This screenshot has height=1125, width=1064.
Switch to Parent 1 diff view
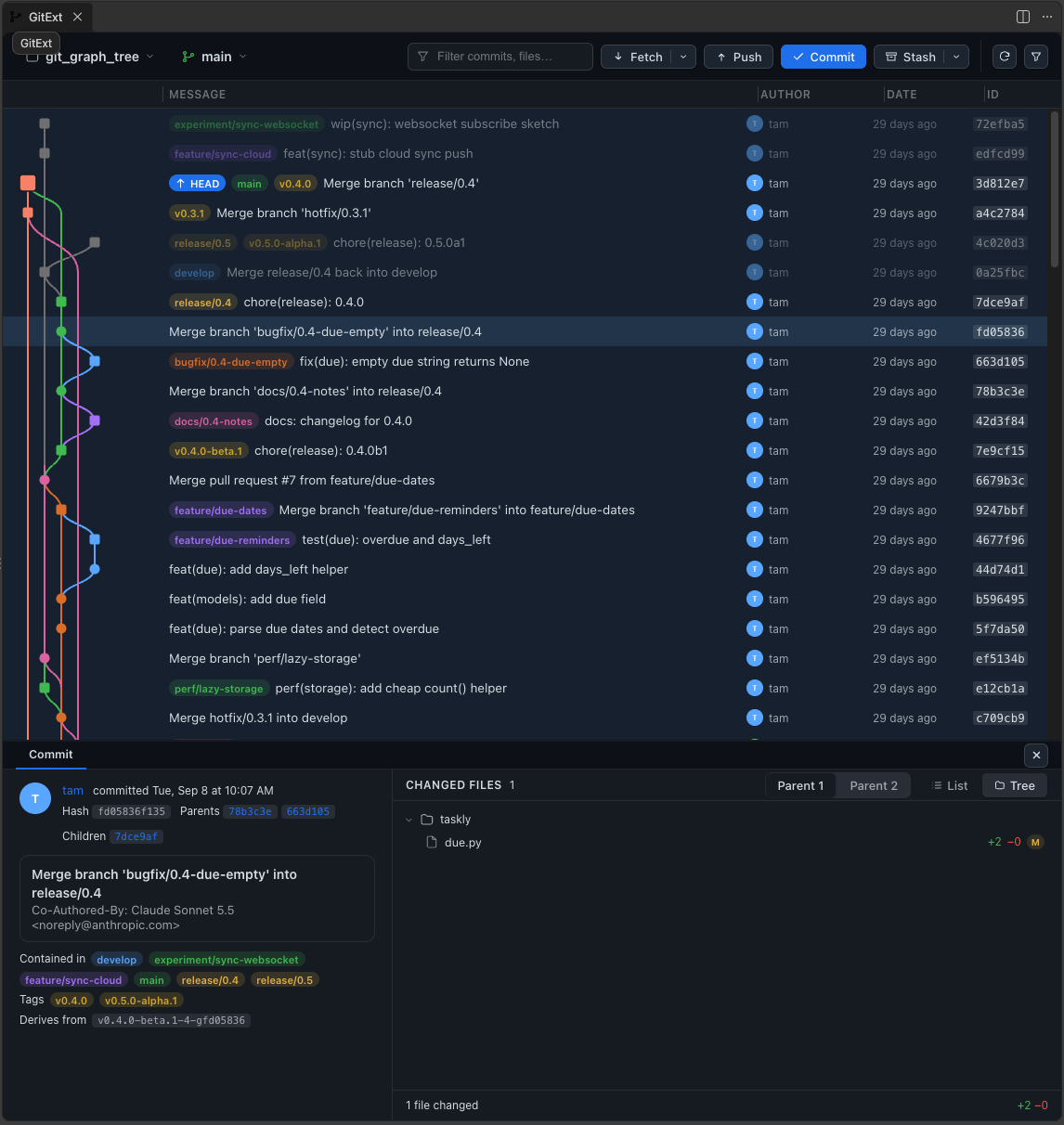(x=800, y=785)
